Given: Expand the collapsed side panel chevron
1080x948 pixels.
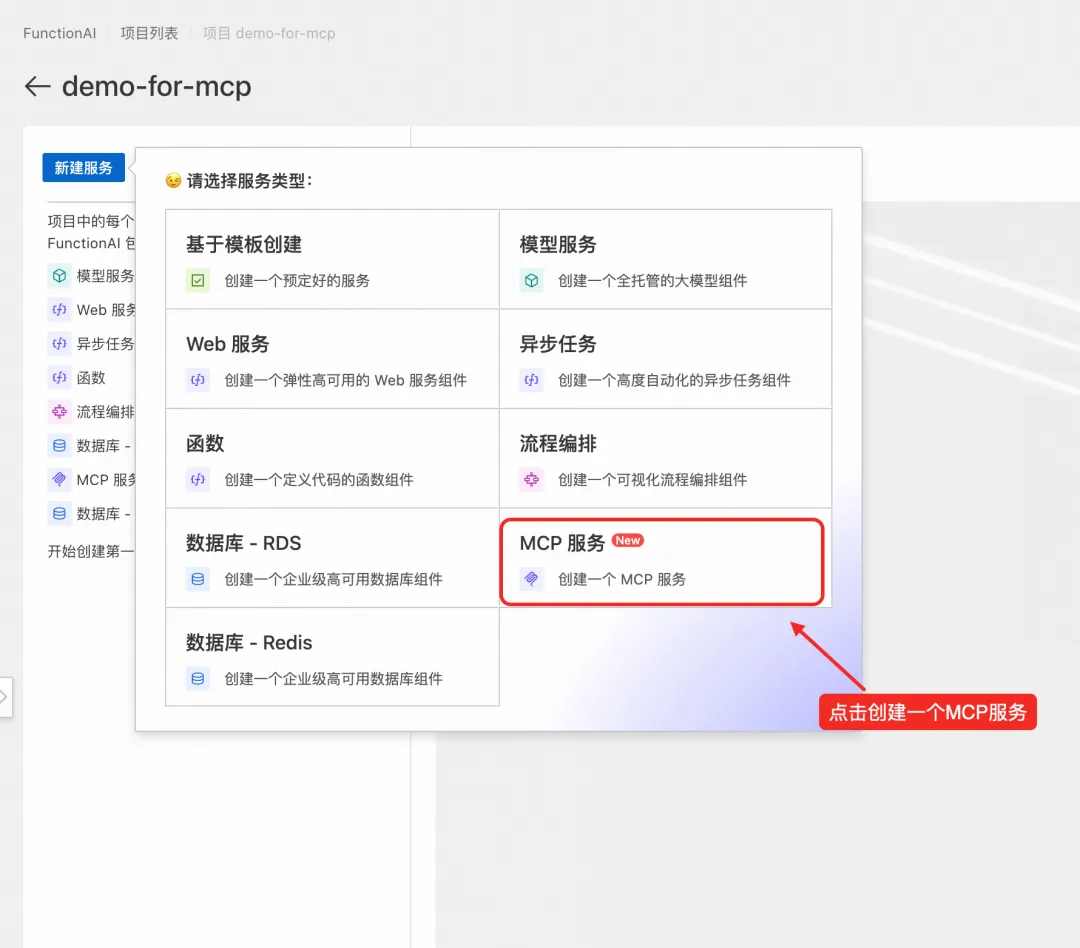Looking at the screenshot, I should pyautogui.click(x=5, y=697).
